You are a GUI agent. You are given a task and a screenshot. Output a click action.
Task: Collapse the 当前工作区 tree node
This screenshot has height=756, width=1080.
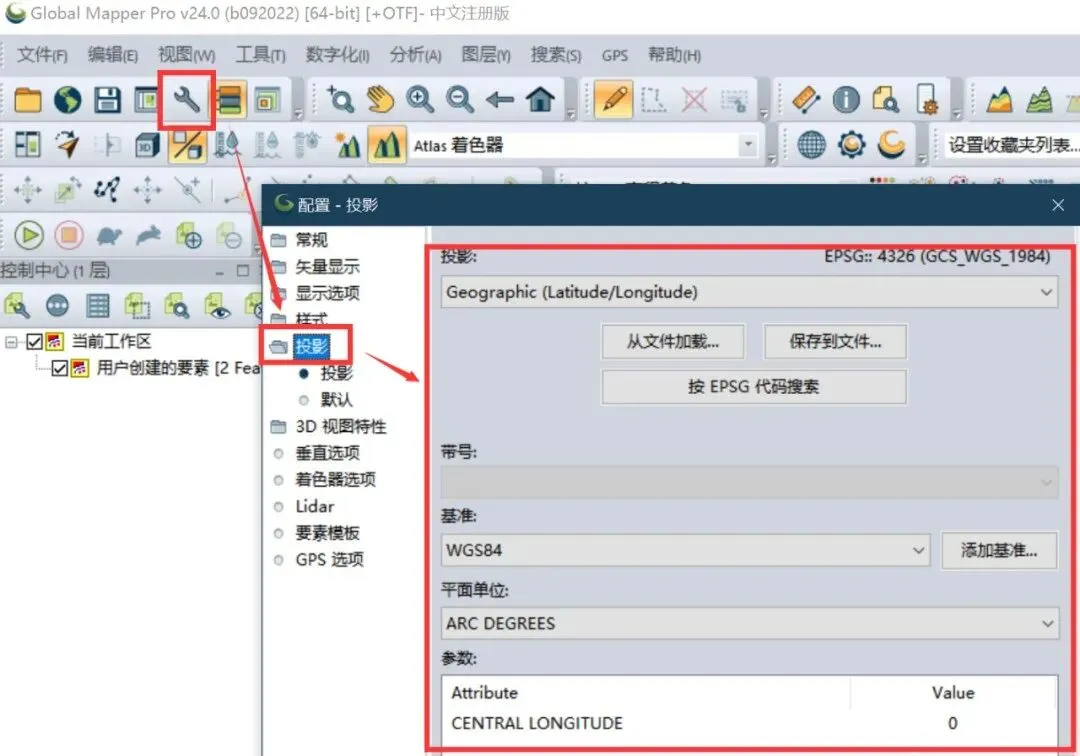click(11, 342)
